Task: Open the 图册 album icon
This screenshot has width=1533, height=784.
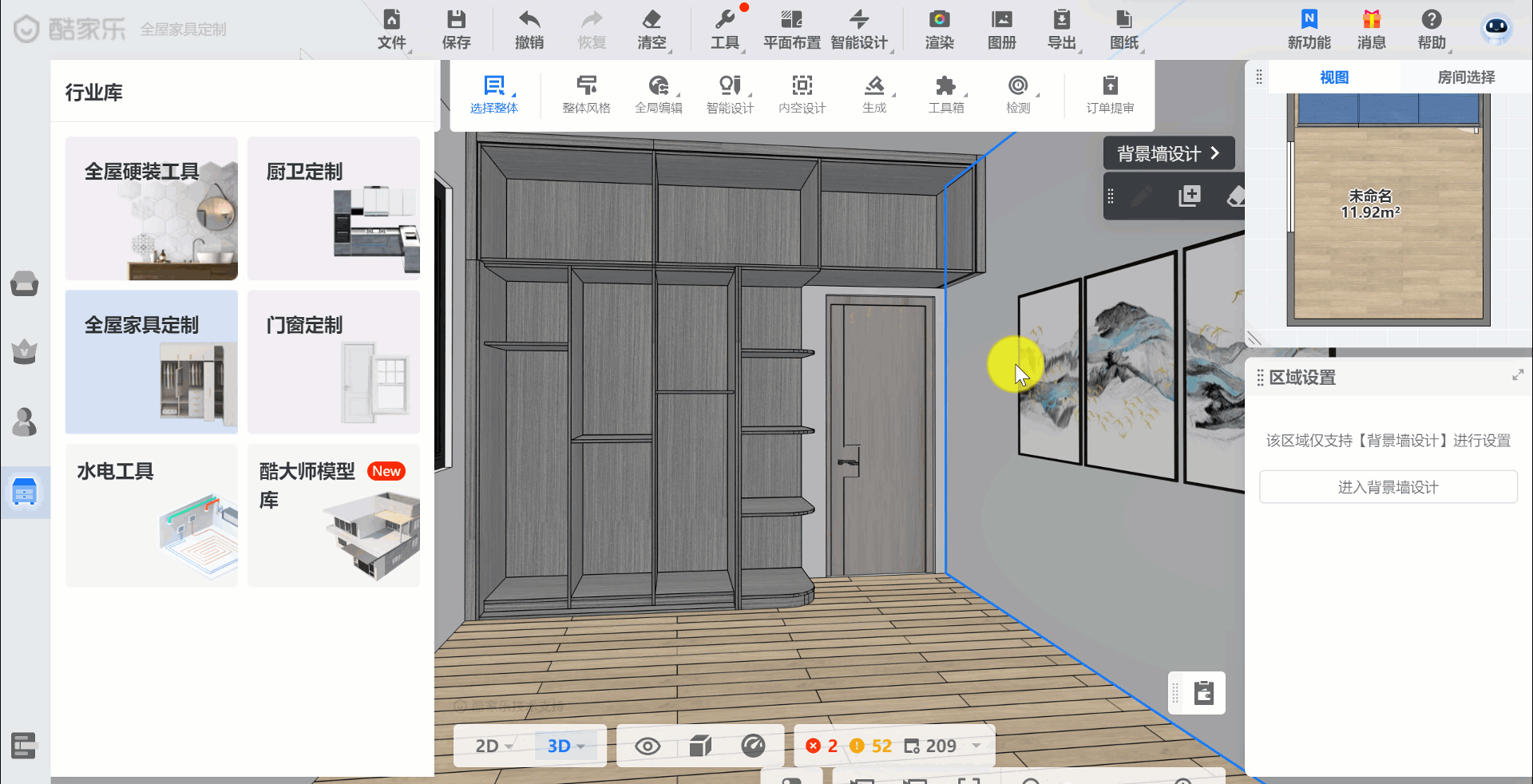Action: [1001, 20]
